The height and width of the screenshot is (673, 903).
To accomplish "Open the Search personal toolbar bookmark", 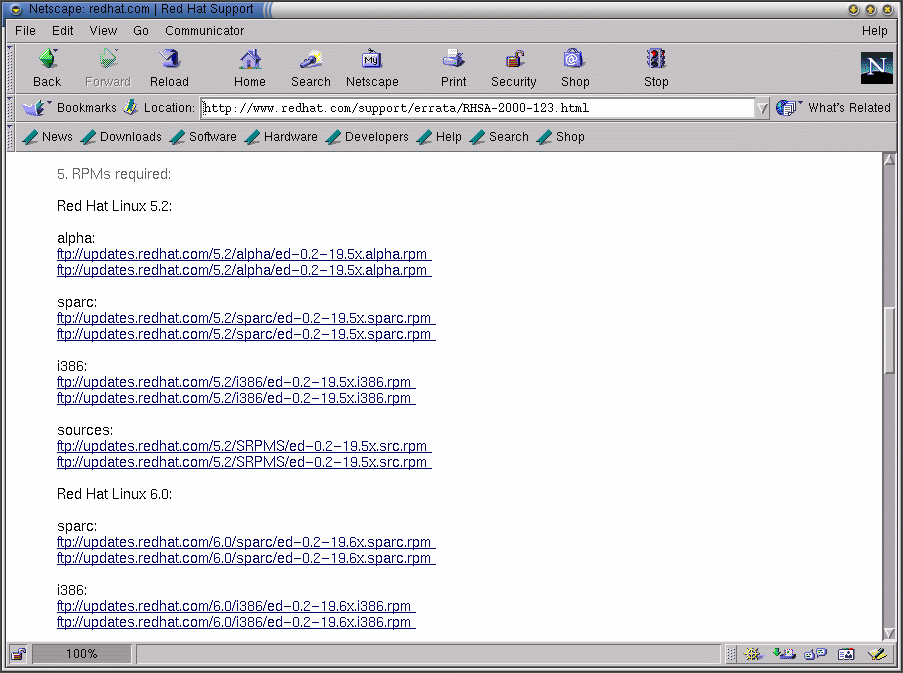I will click(499, 137).
